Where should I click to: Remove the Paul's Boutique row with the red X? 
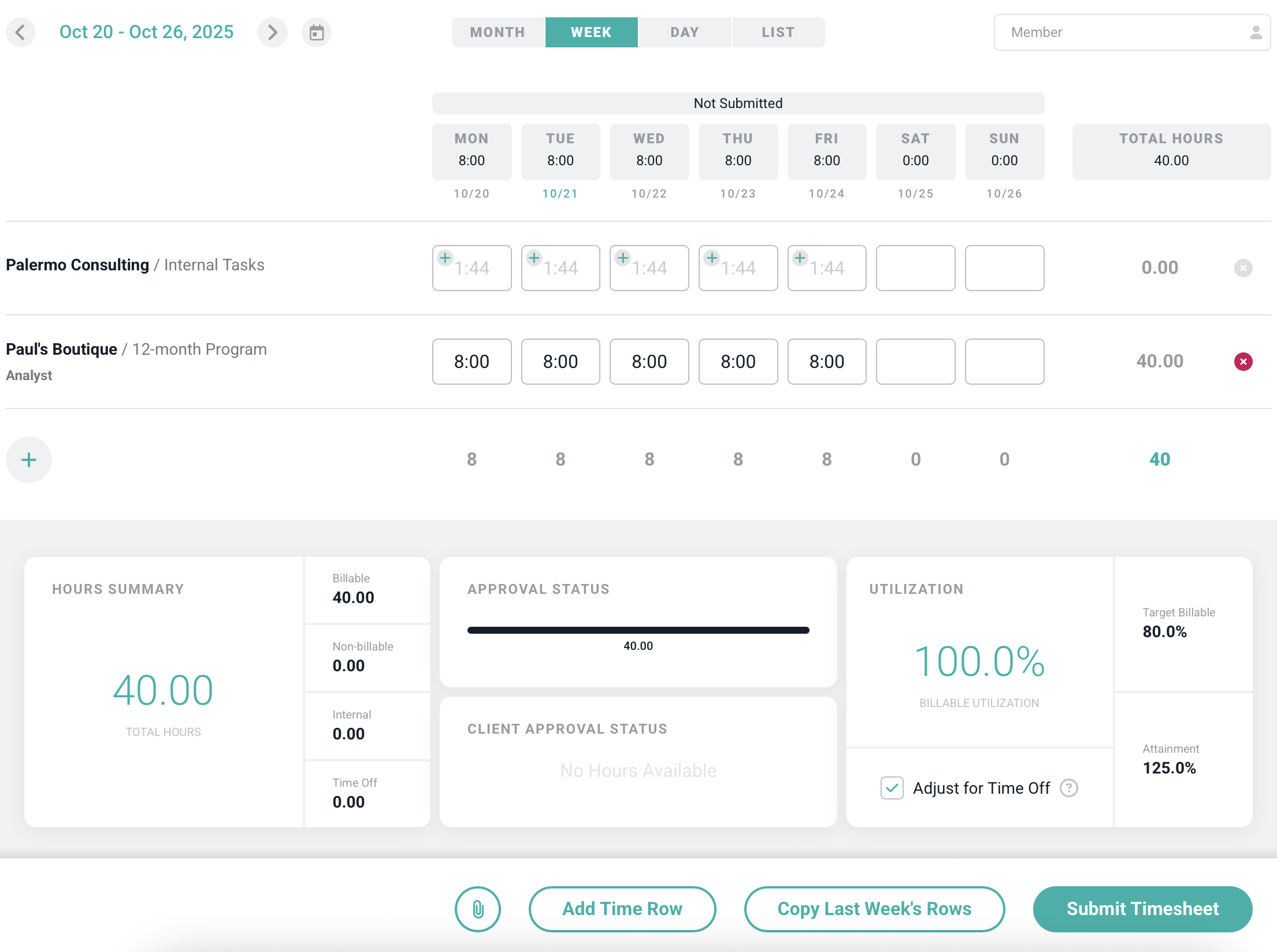1243,362
